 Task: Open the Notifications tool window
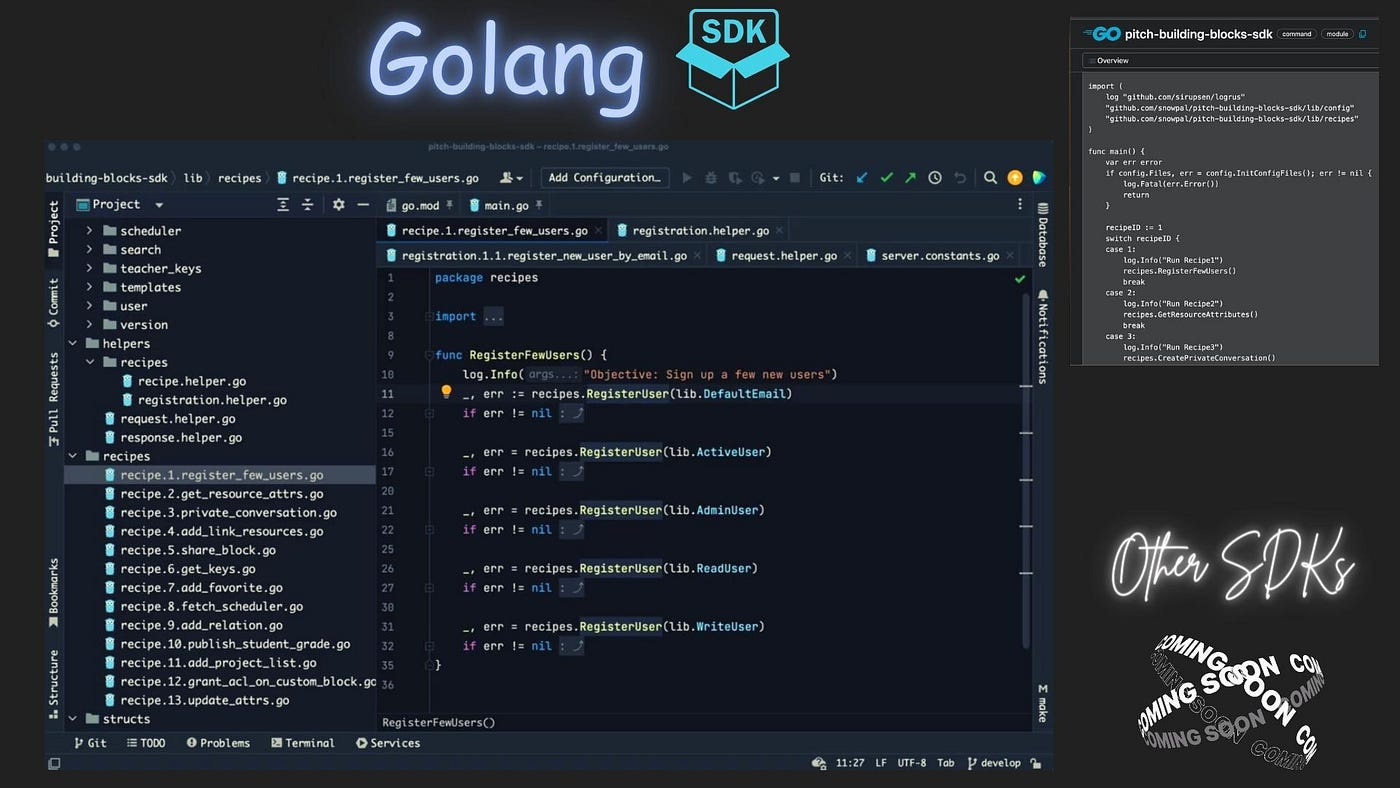click(1042, 337)
